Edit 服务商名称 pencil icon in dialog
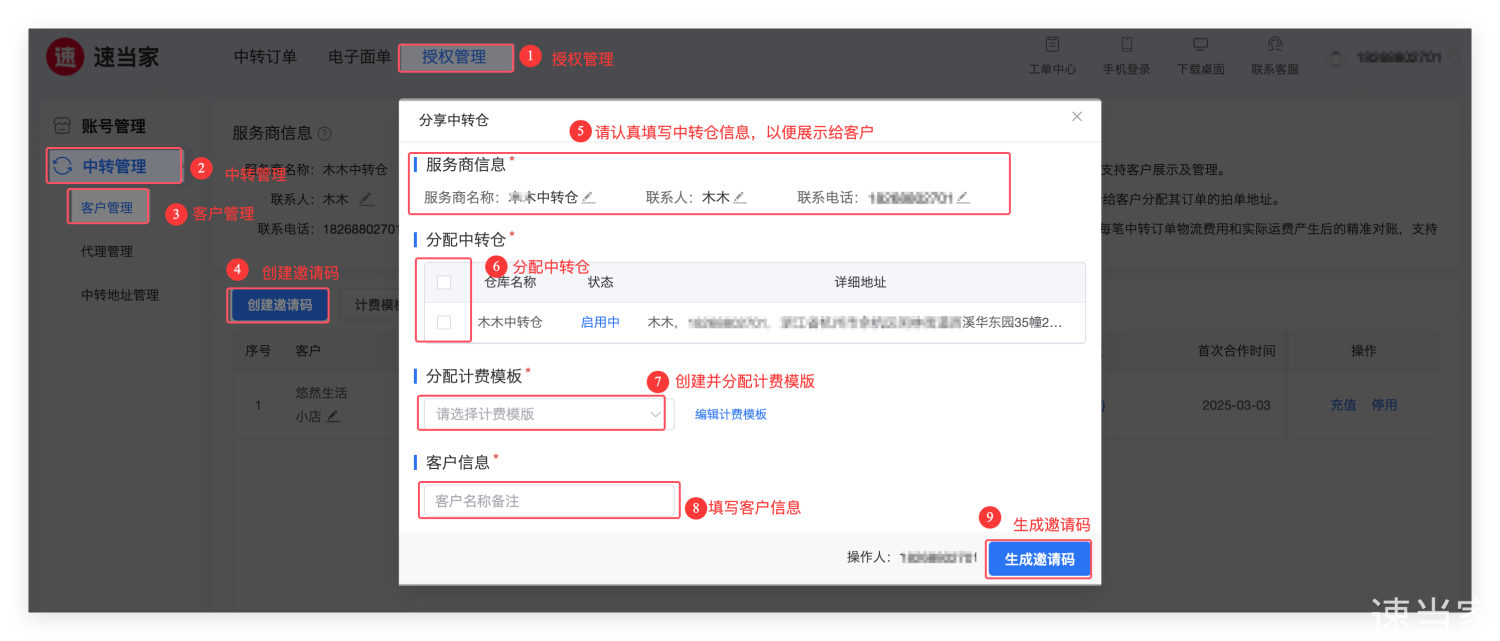Screen dimensions: 1500x641 pyautogui.click(x=589, y=198)
